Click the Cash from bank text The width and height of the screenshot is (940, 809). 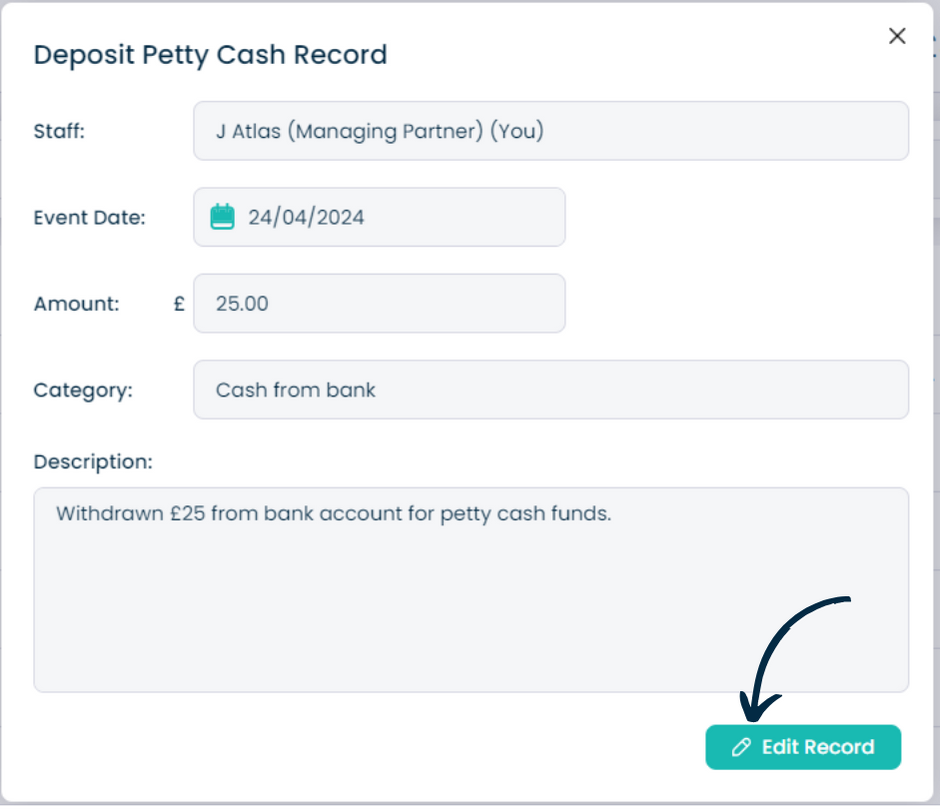pos(296,390)
